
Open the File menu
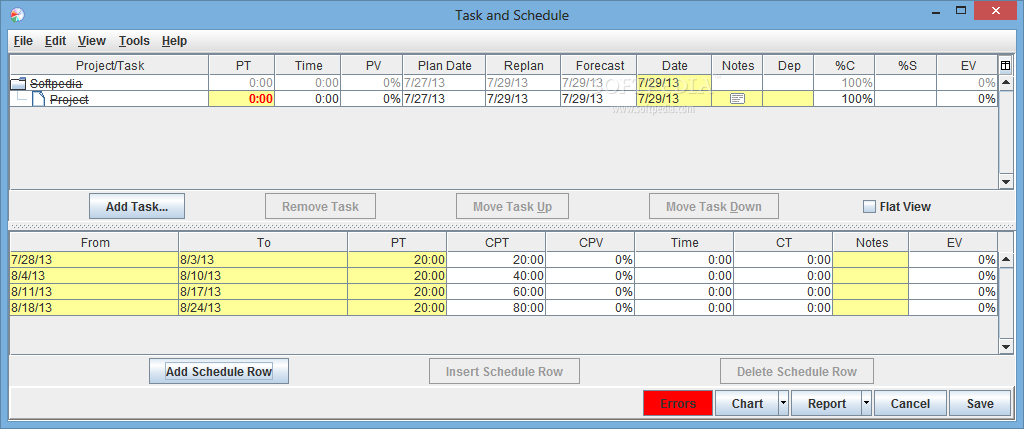(23, 40)
